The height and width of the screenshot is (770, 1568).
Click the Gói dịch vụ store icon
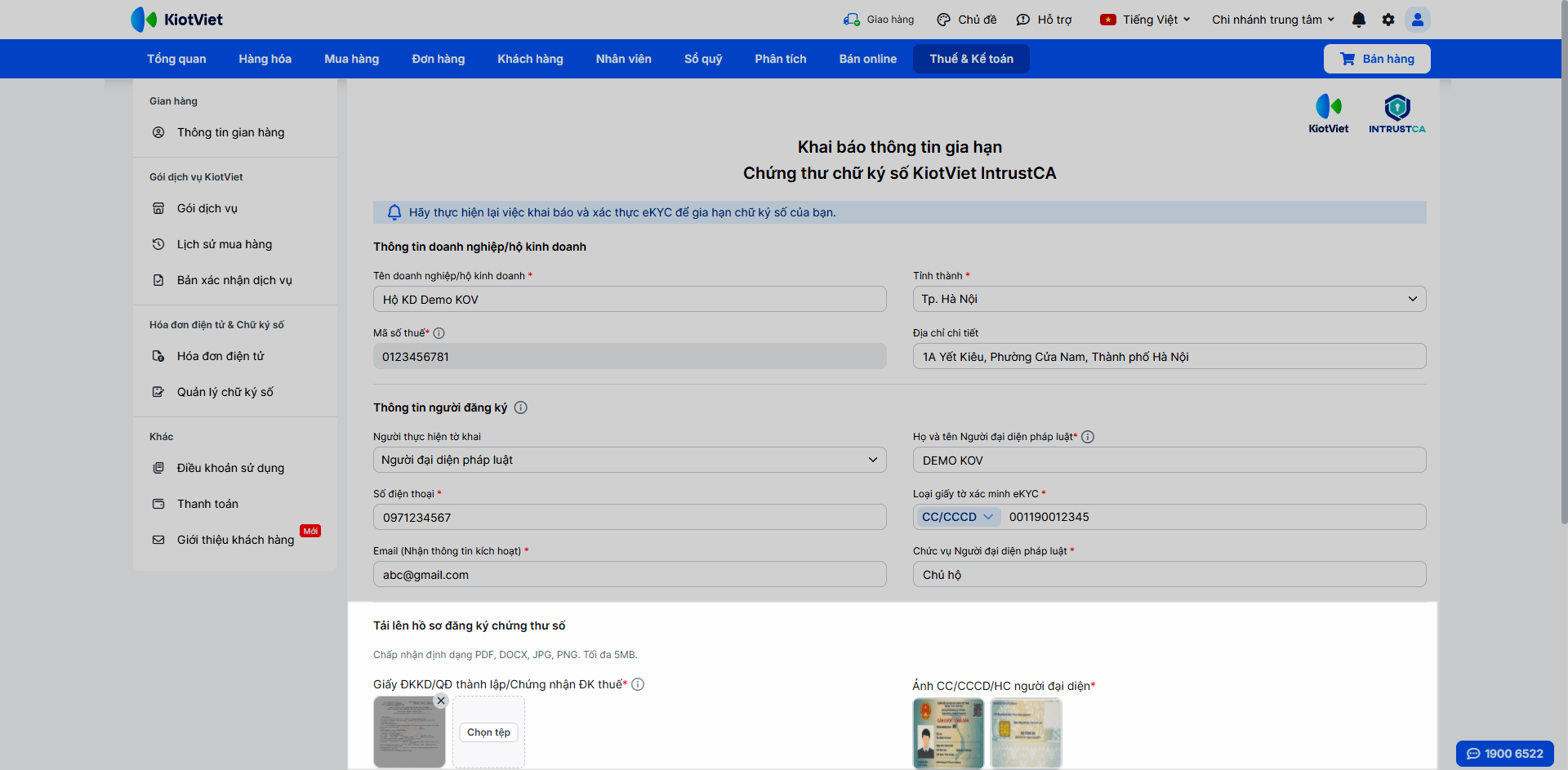coord(158,208)
